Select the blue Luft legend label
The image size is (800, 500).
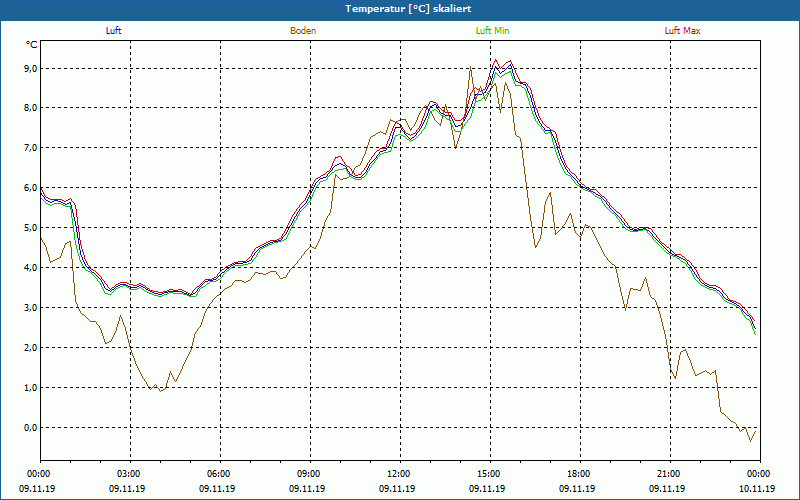pyautogui.click(x=113, y=31)
